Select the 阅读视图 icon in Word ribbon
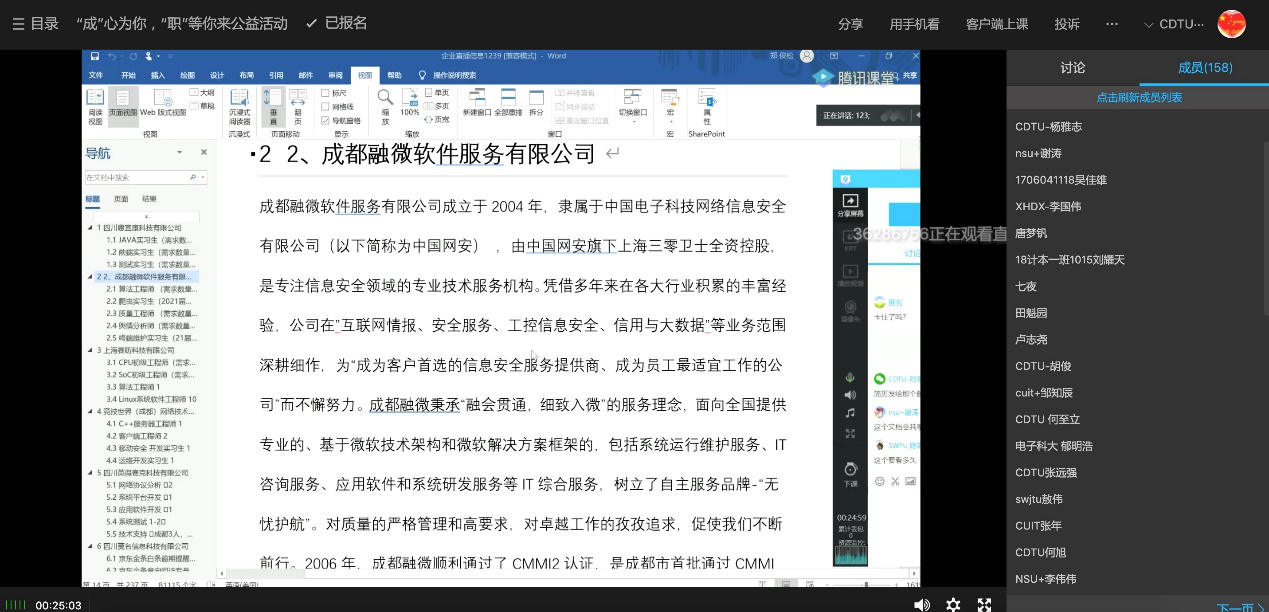Screen dimensions: 1269x612 95,105
